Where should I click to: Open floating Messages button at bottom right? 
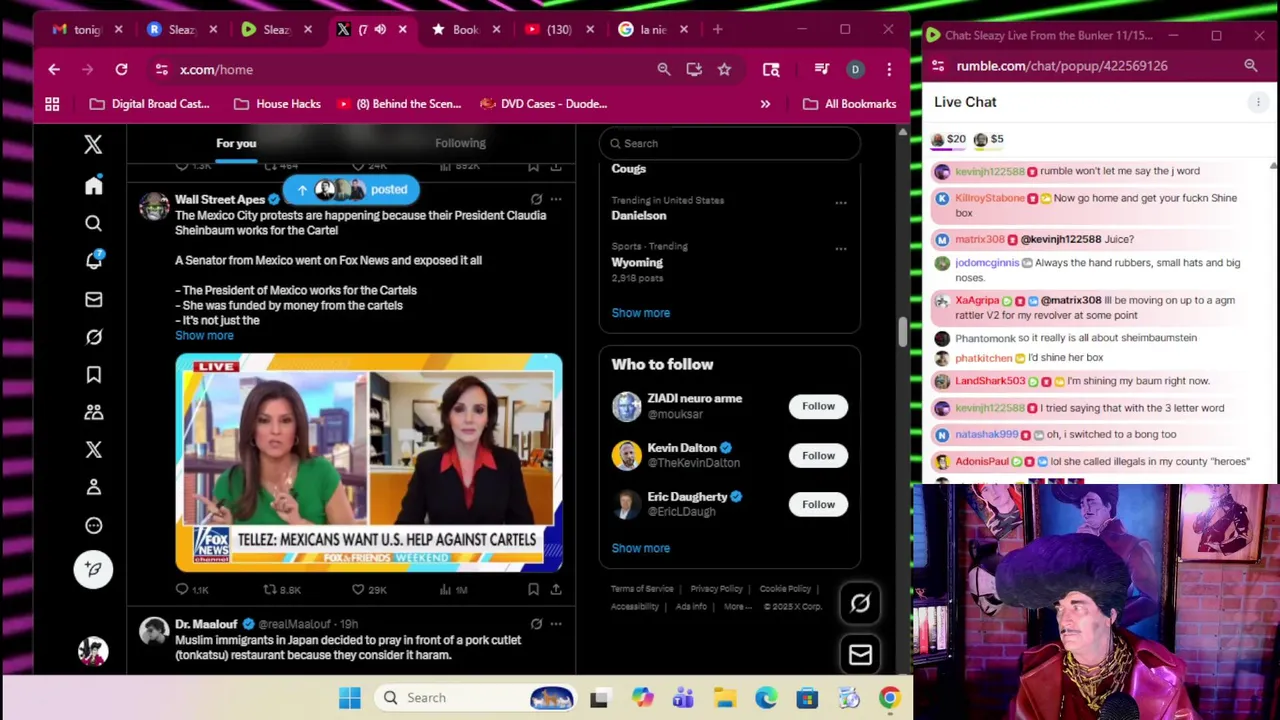[x=860, y=655]
